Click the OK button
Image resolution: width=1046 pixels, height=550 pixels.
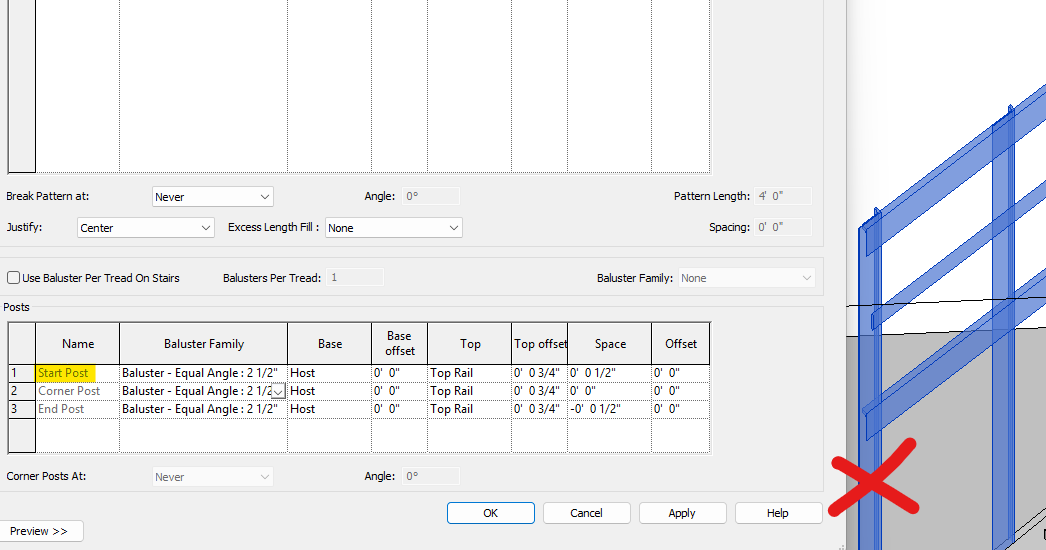490,513
